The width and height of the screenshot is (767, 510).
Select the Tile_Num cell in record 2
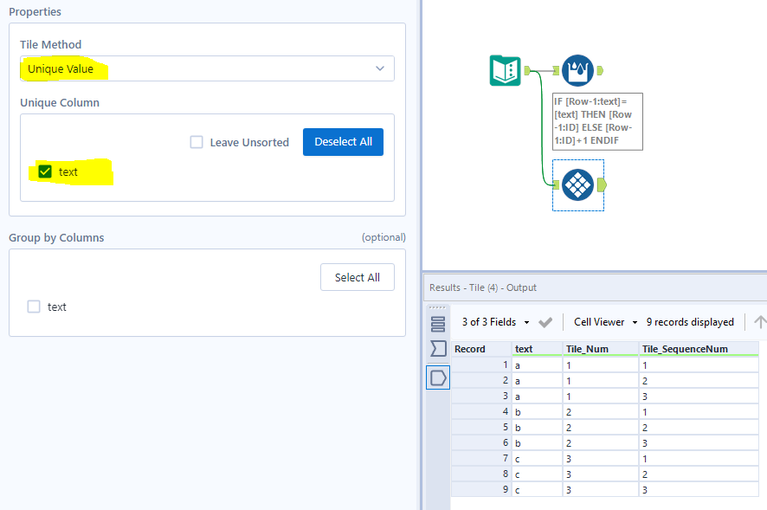pyautogui.click(x=601, y=381)
